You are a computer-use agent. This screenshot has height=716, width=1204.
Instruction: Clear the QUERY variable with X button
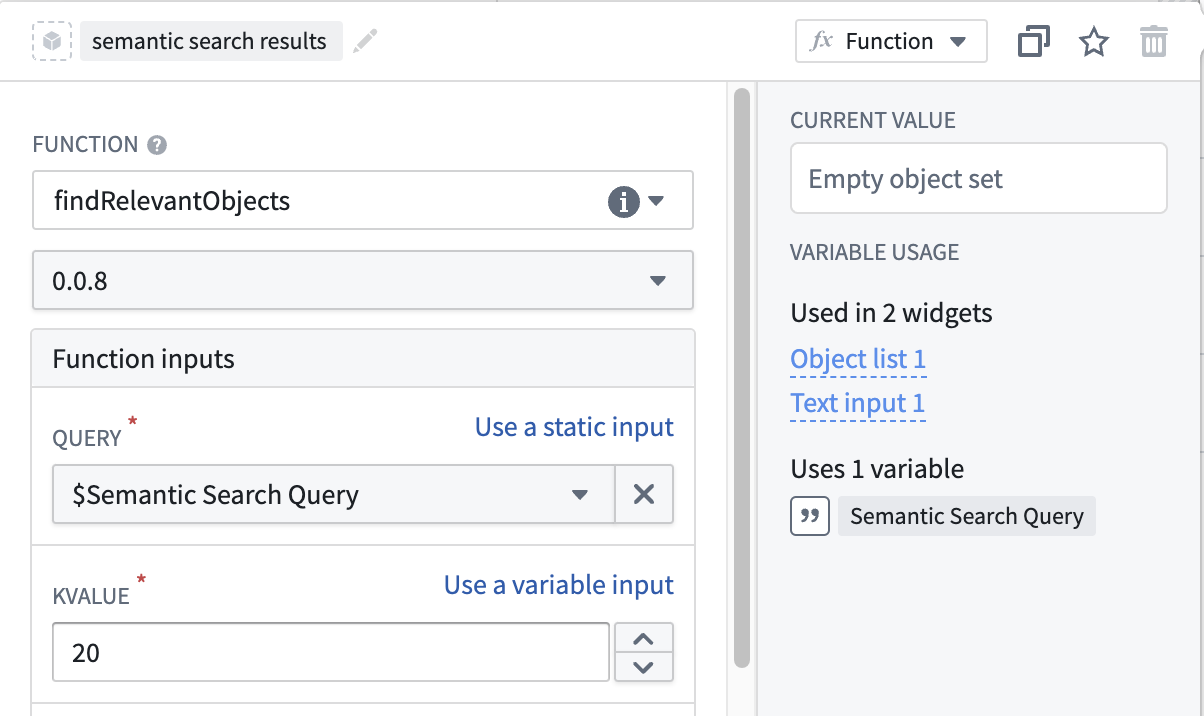coord(644,494)
